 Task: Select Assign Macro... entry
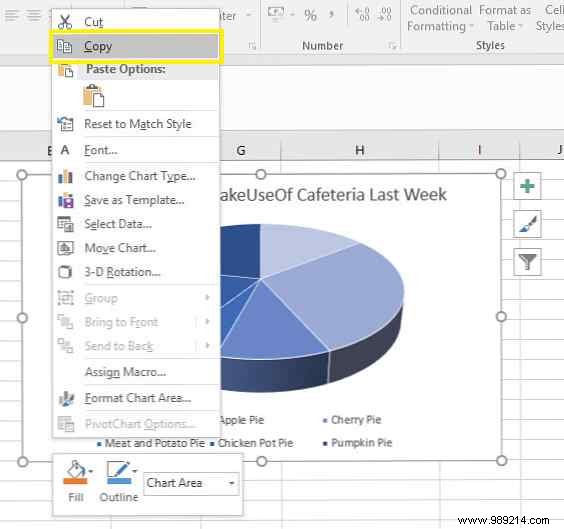pos(136,372)
